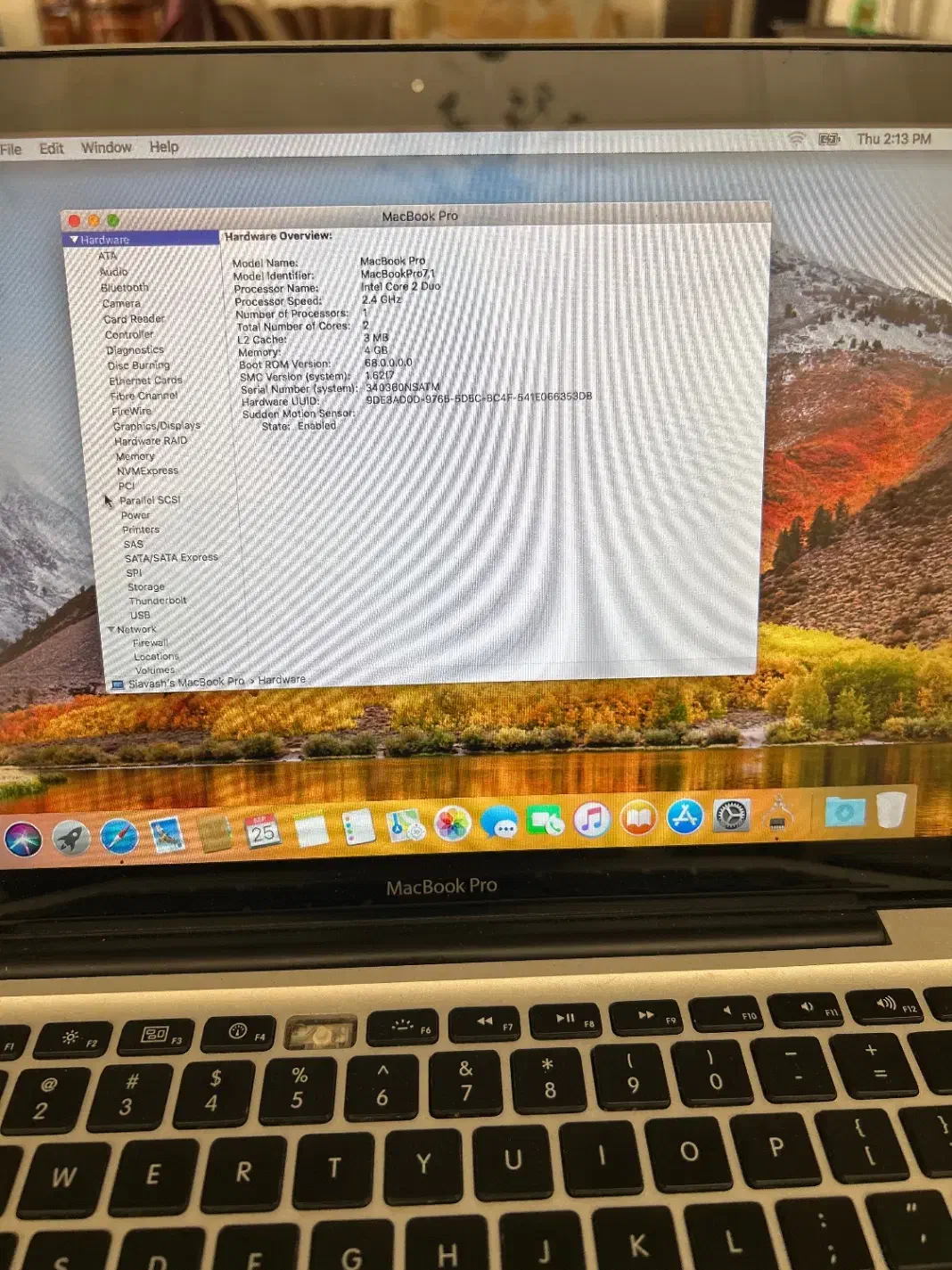This screenshot has height=1270, width=952.
Task: Select FireWire in the sidebar
Action: 132,411
